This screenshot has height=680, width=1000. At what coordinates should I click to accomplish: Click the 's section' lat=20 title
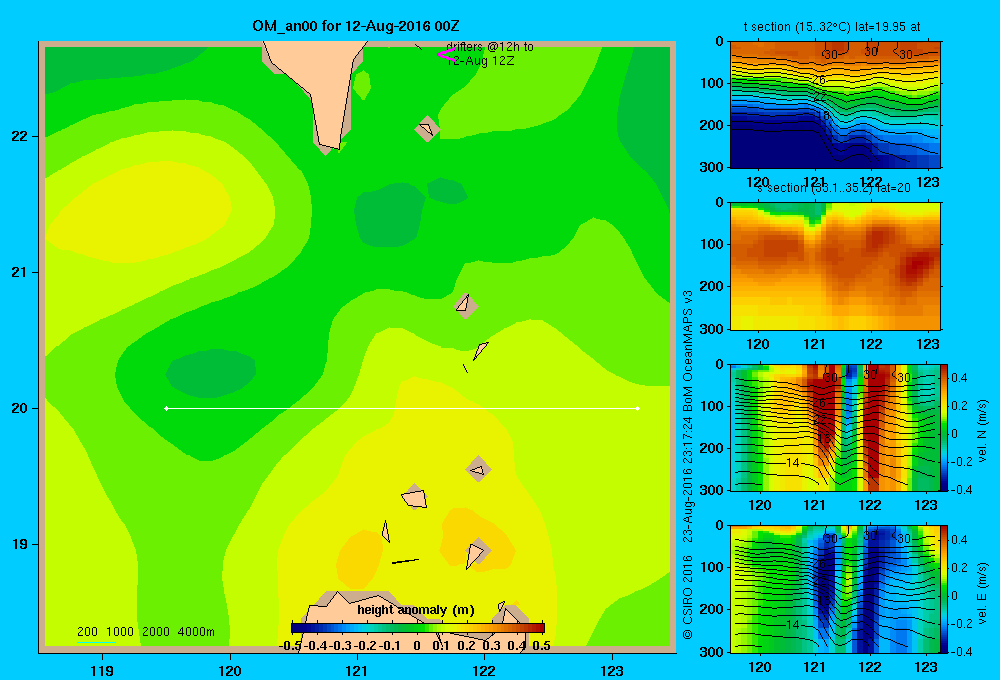point(834,188)
